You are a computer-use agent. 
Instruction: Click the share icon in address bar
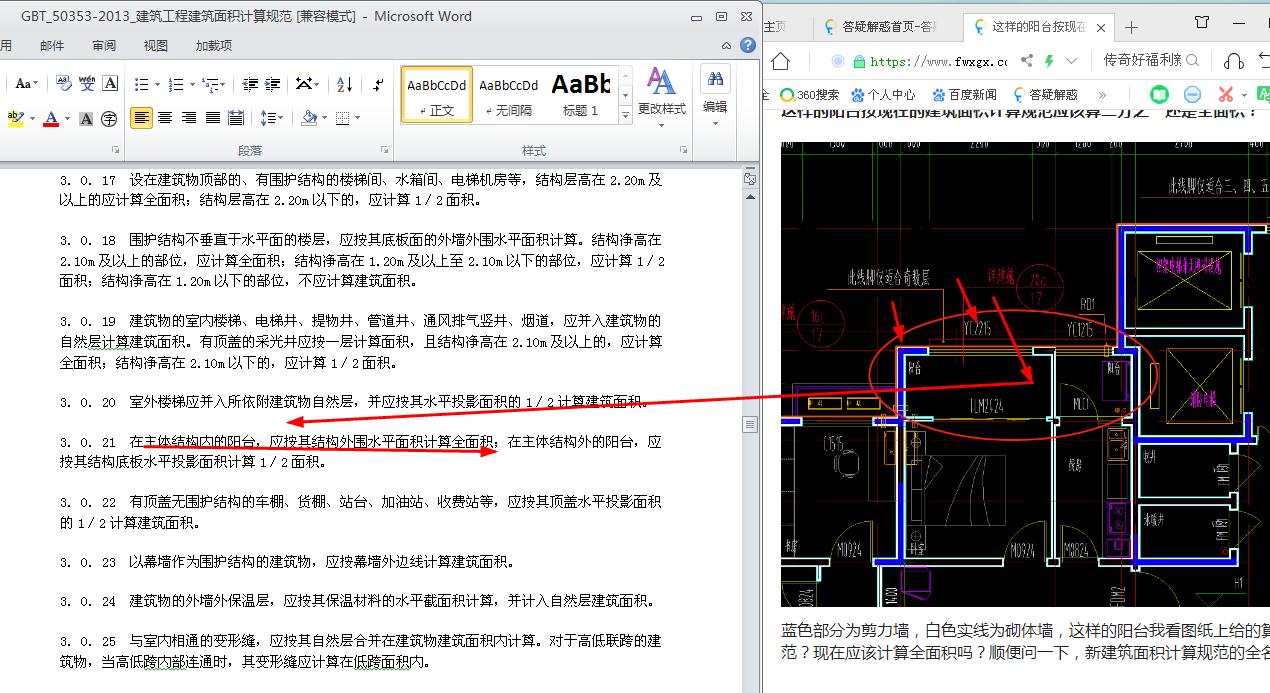1026,61
